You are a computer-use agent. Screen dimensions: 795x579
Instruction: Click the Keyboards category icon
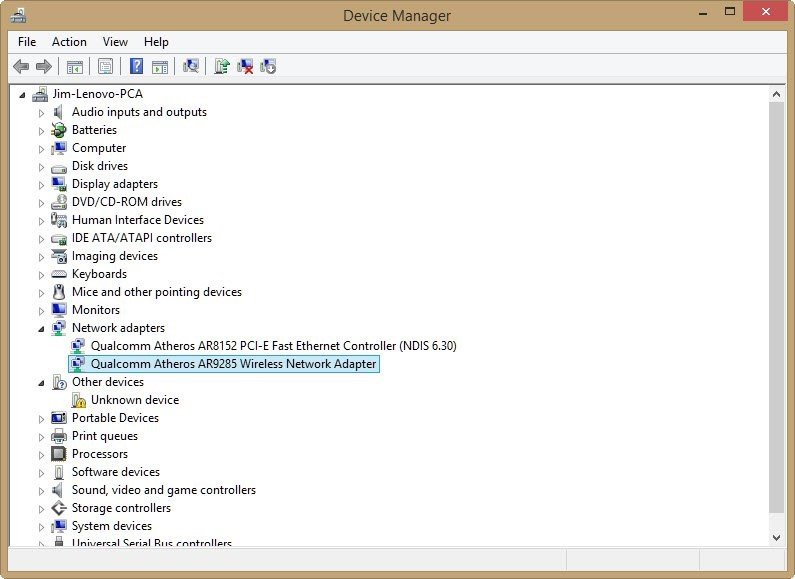coord(59,274)
